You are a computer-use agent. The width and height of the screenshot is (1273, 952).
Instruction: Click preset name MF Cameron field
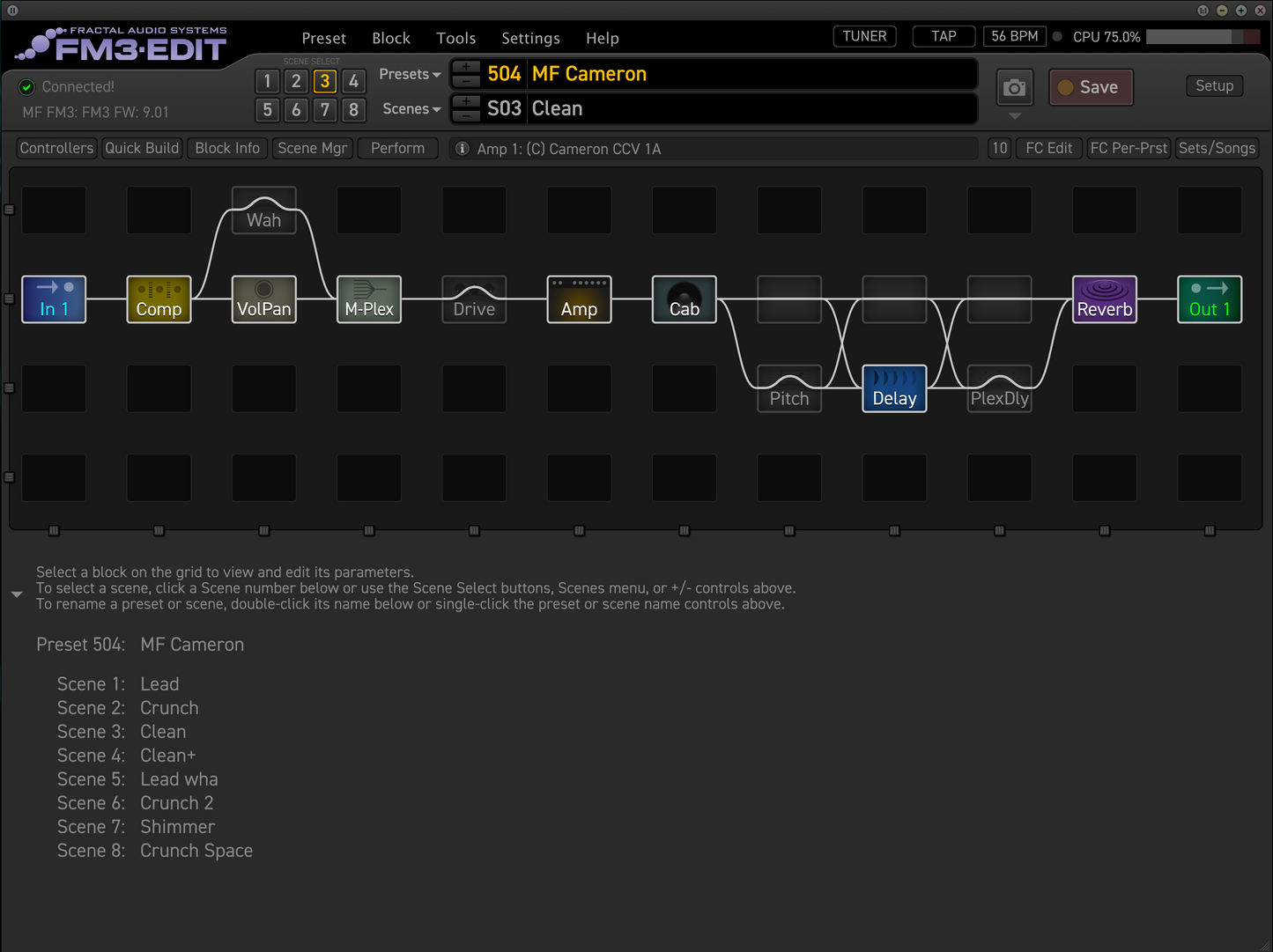(x=751, y=74)
